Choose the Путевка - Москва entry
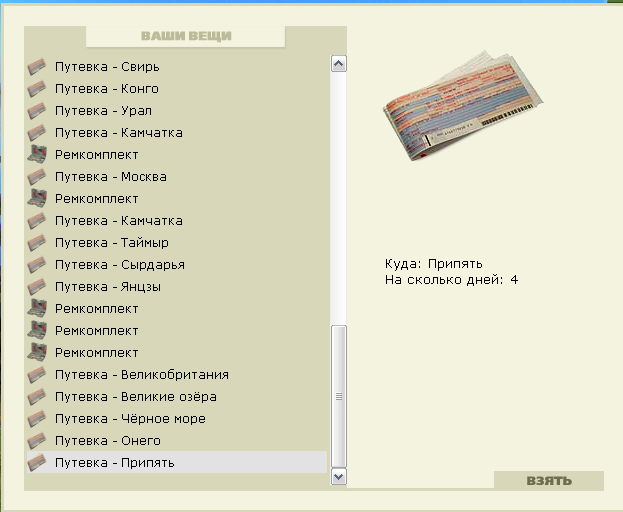The image size is (623, 512). pos(111,177)
